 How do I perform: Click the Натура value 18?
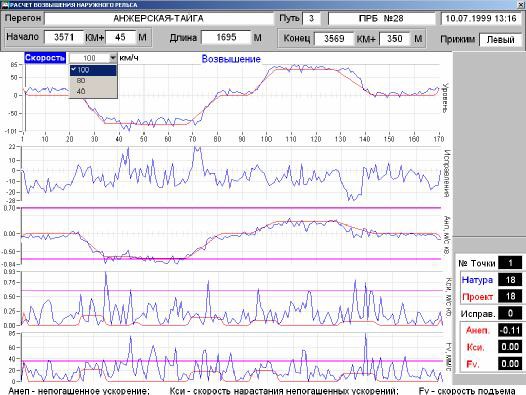510,280
